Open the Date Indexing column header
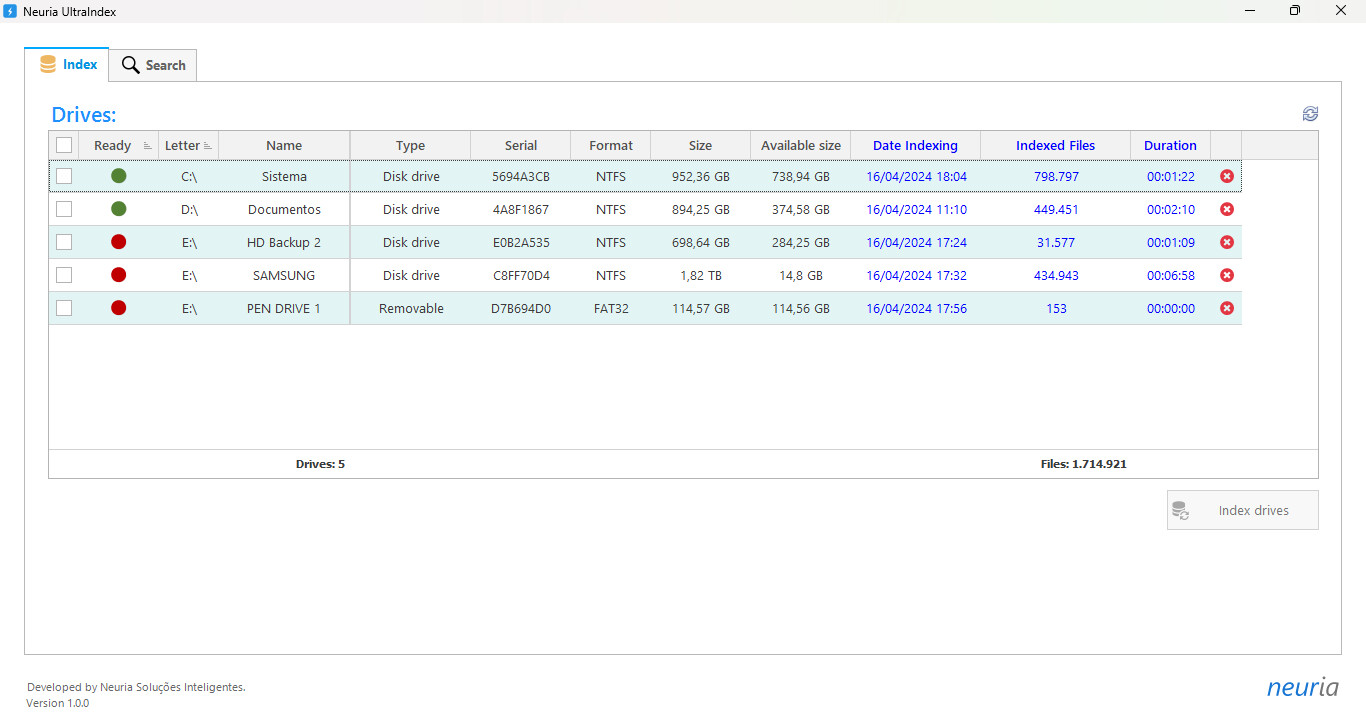The width and height of the screenshot is (1366, 720). pos(914,144)
